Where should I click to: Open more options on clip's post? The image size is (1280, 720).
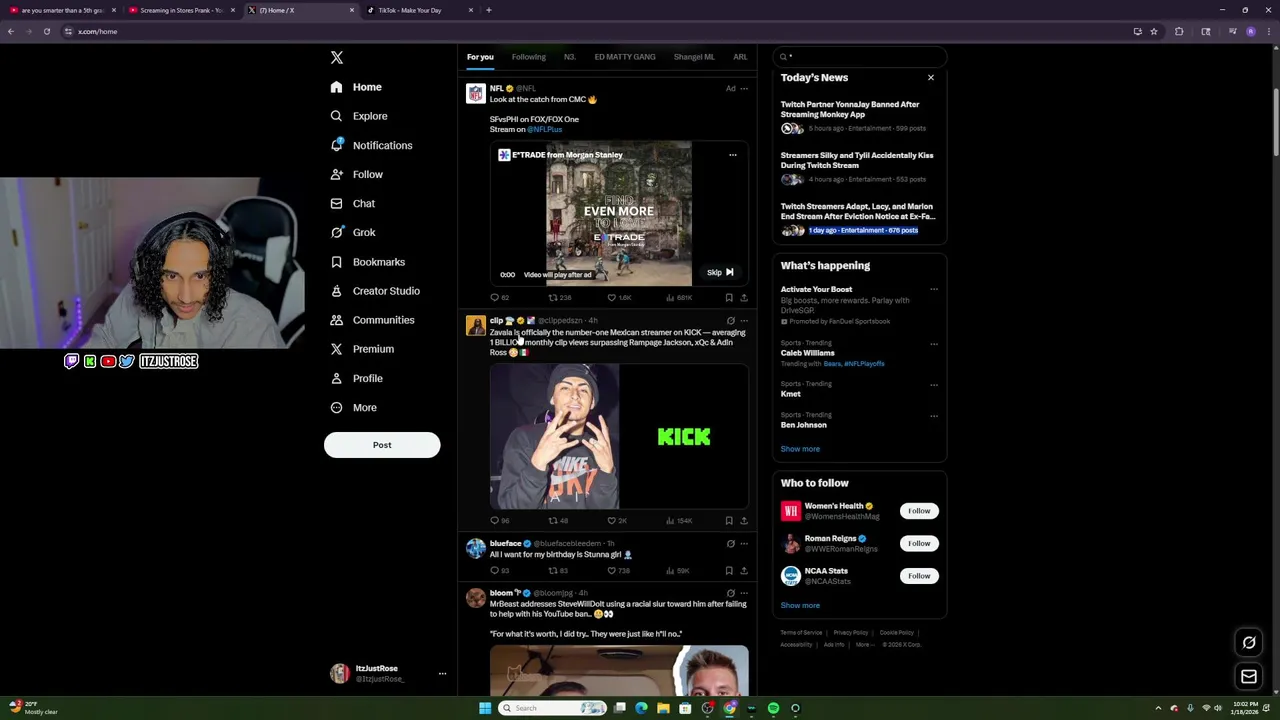click(x=744, y=321)
